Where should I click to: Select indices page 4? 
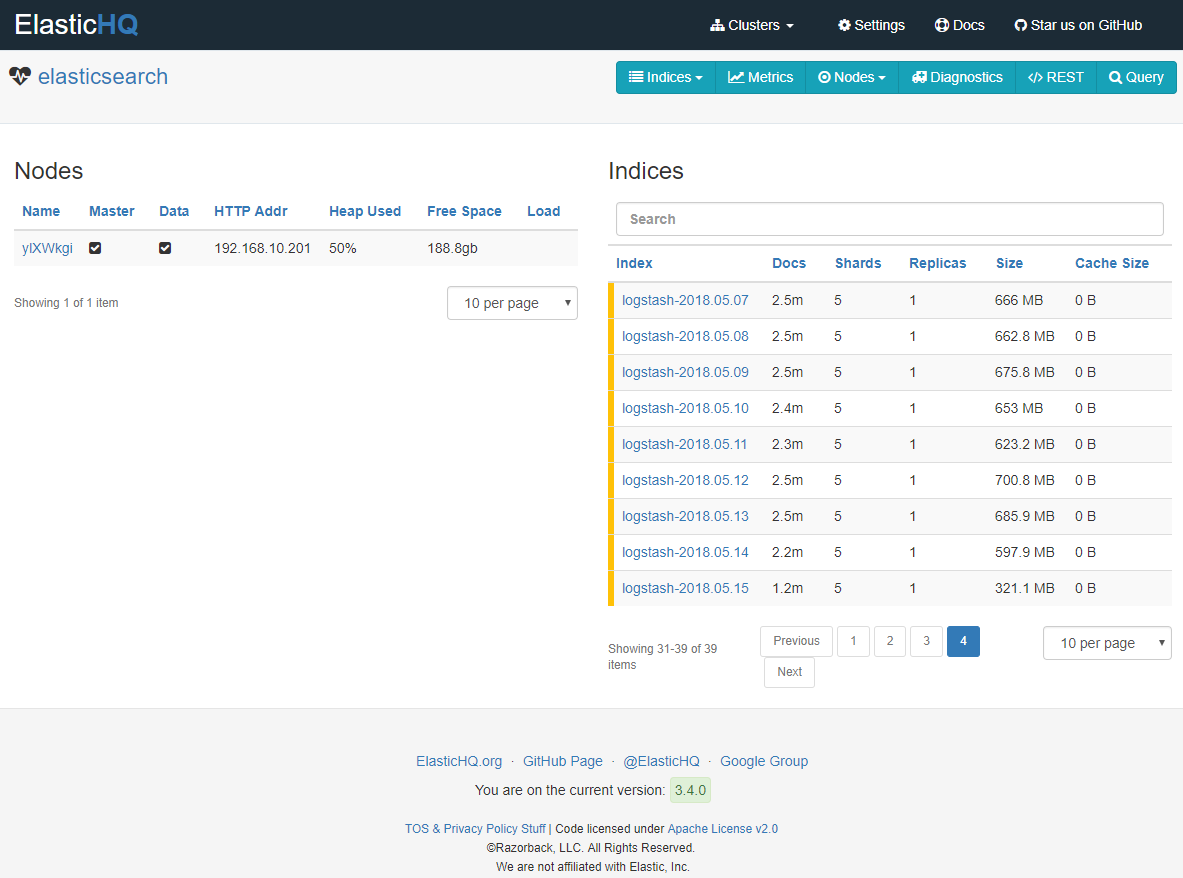[963, 641]
